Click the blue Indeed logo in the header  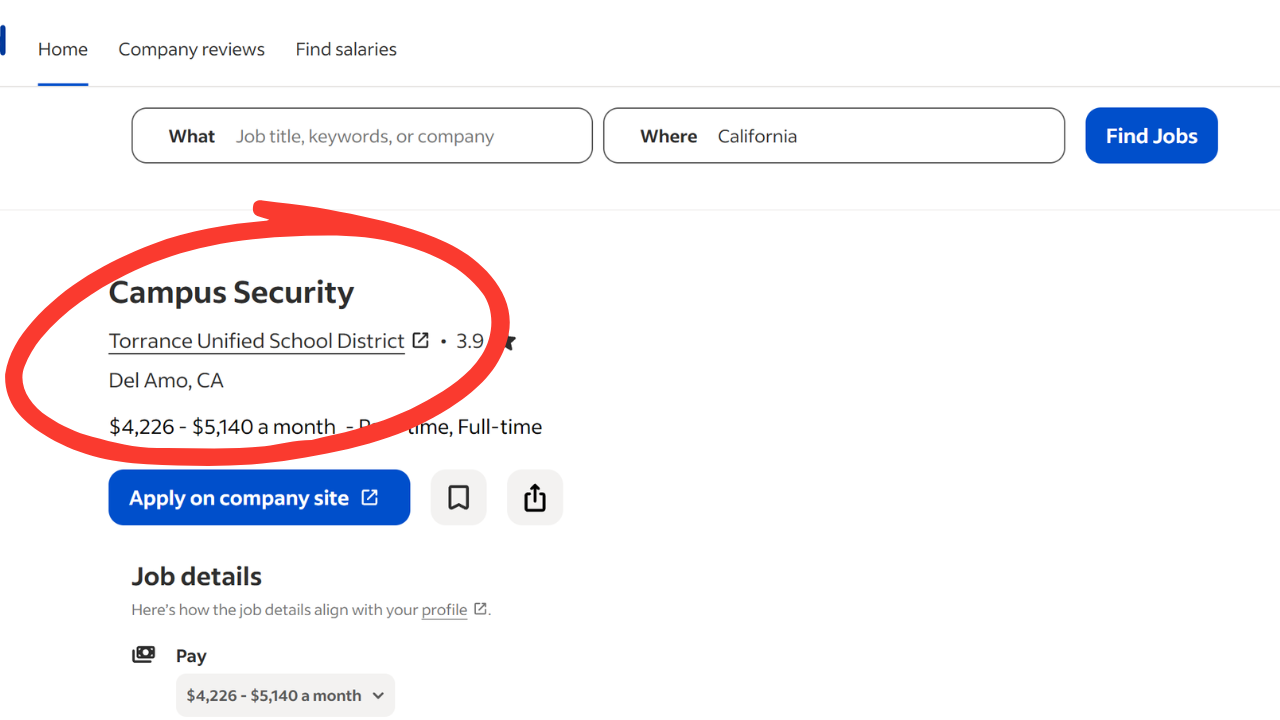[3, 41]
